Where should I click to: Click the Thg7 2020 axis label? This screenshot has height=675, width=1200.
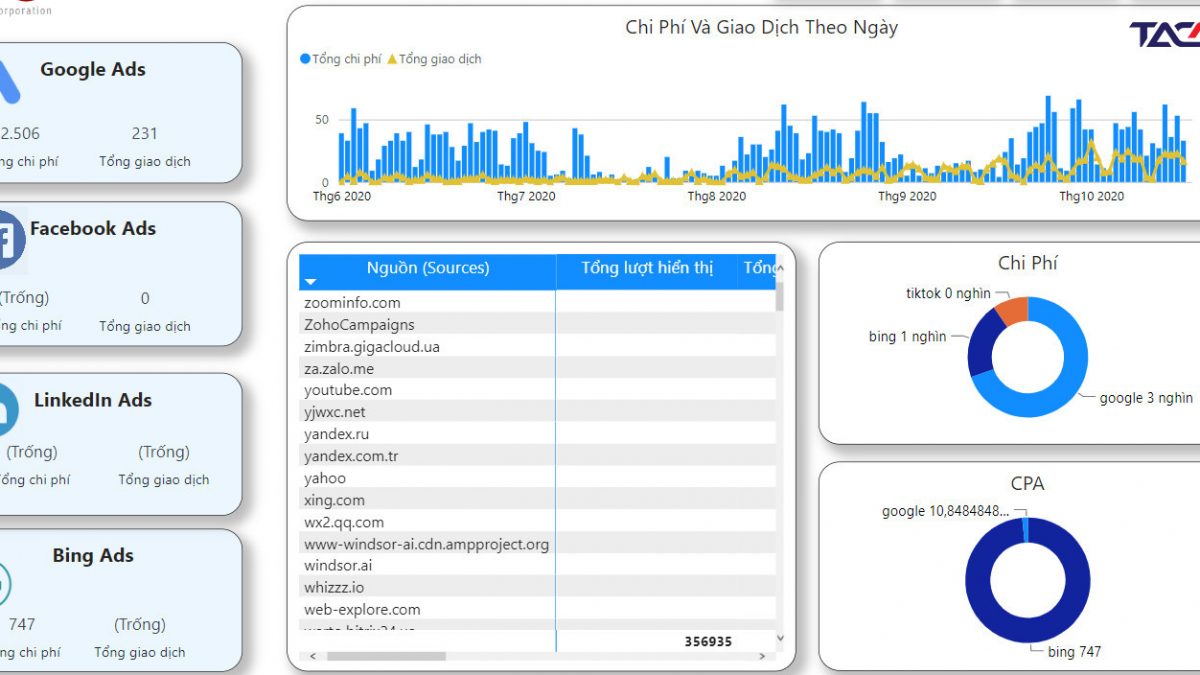tap(526, 196)
